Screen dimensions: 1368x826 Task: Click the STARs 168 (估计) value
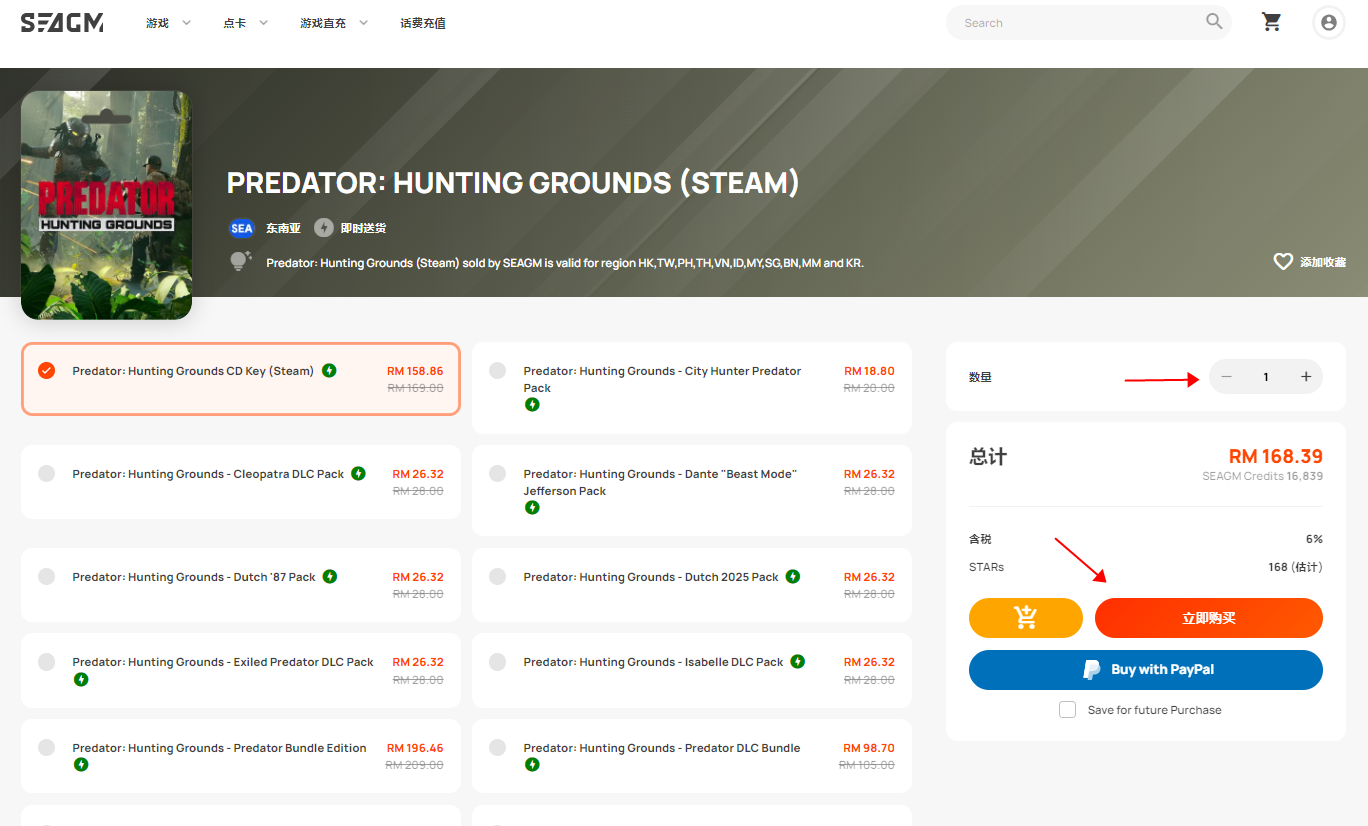tap(1295, 567)
